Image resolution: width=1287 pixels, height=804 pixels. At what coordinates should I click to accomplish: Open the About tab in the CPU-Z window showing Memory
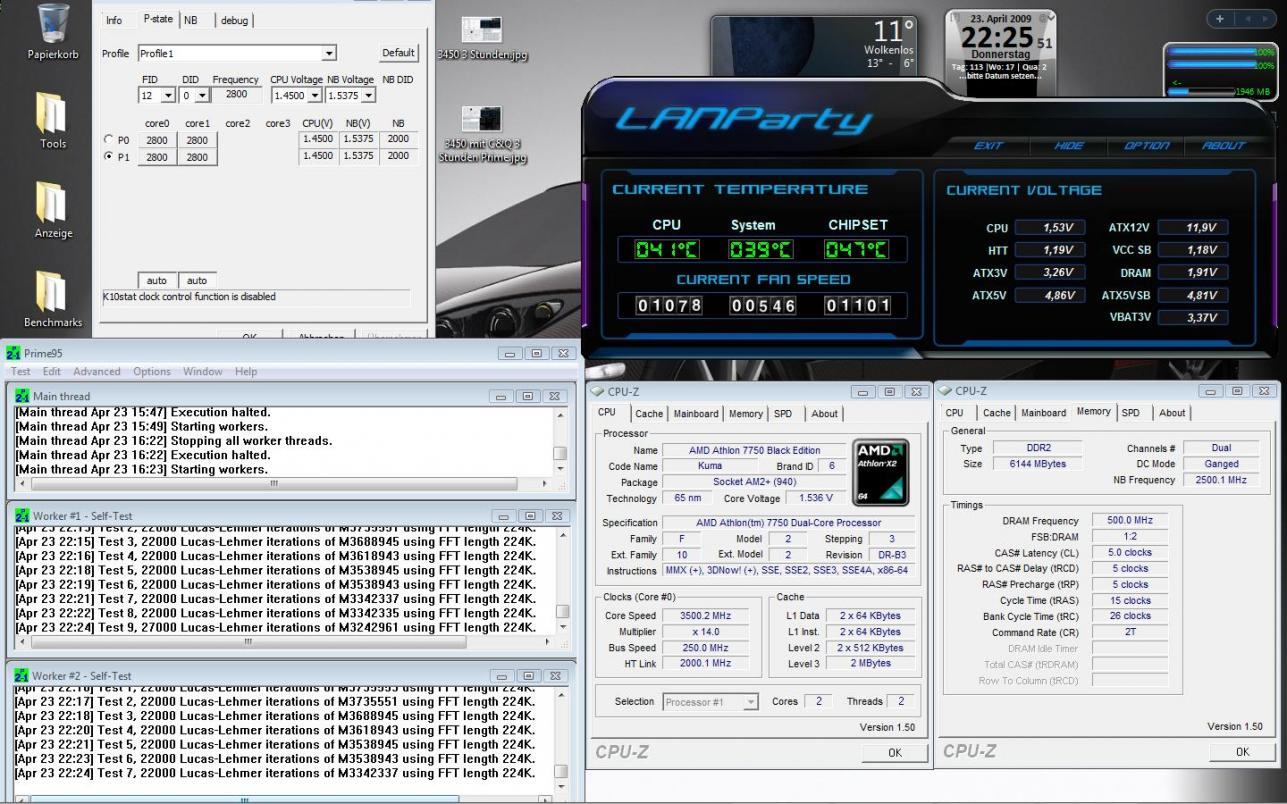1172,413
